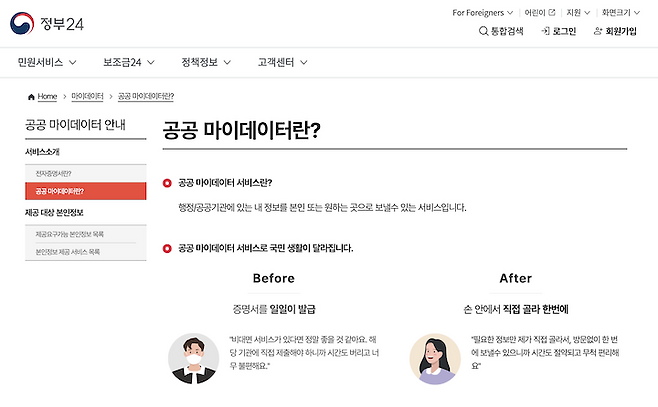
Task: Open the 어린이 site link
Action: coord(540,13)
